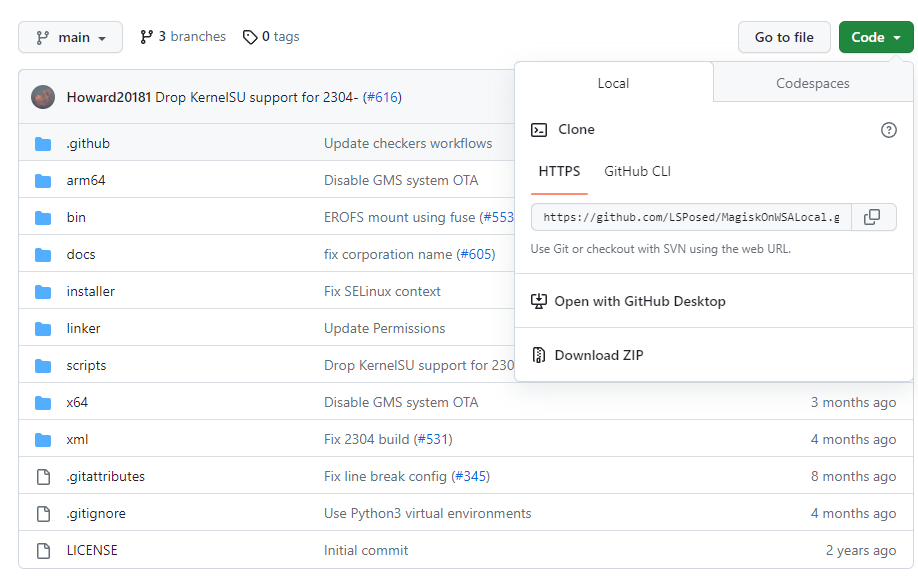
Task: Click the tag icon beside 0 tags
Action: point(250,37)
